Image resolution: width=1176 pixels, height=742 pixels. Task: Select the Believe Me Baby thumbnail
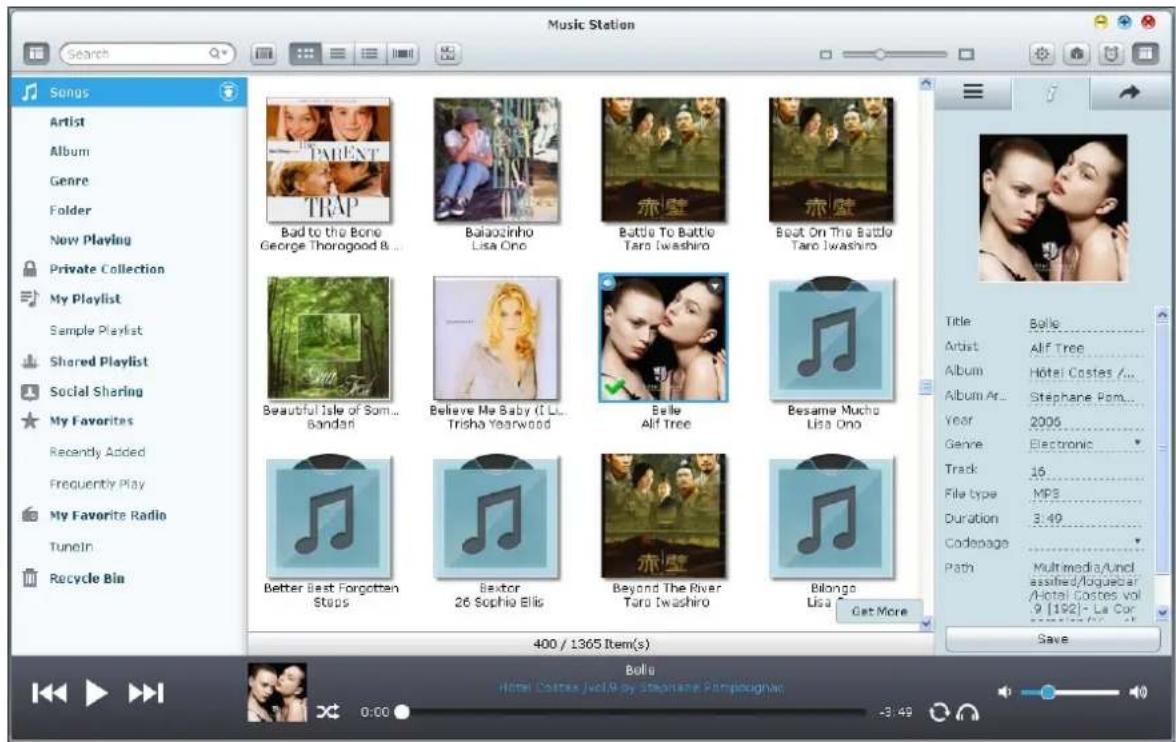click(x=496, y=338)
